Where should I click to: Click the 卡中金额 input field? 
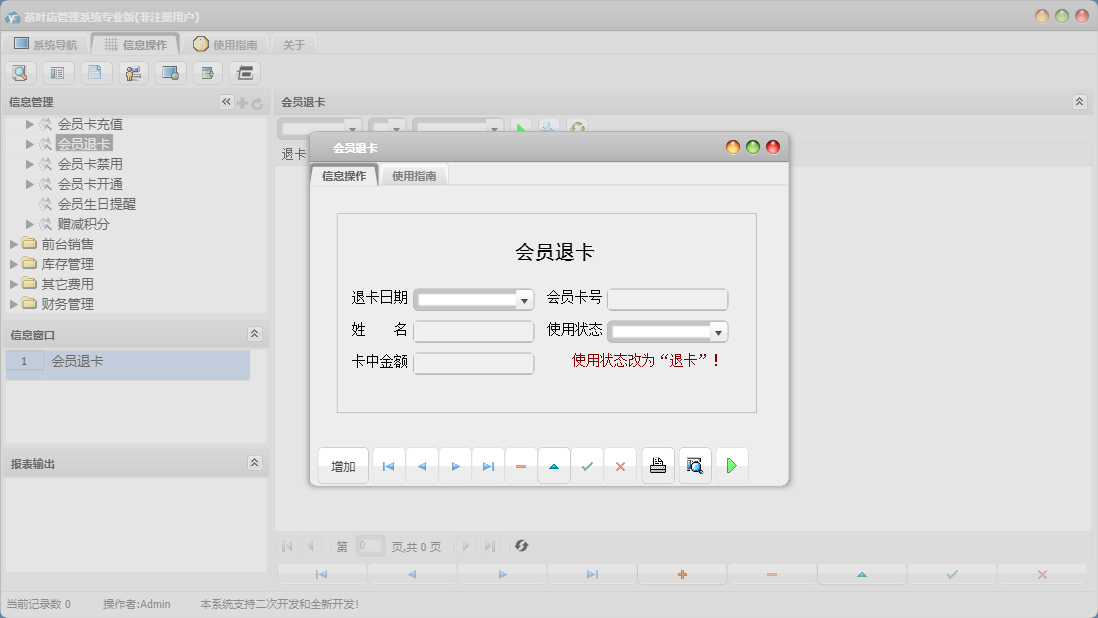pos(473,363)
